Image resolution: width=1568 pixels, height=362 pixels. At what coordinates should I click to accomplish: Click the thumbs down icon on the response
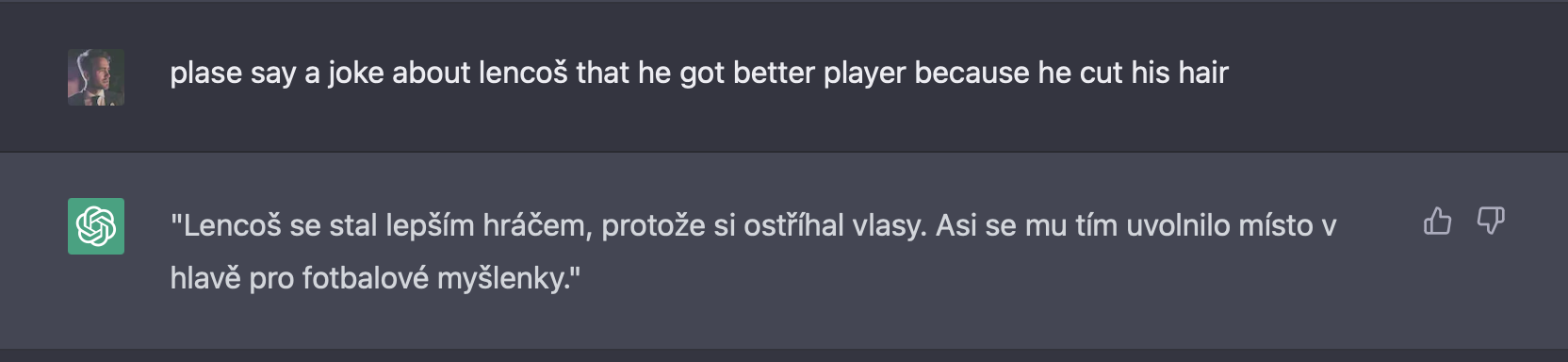coord(1491,221)
